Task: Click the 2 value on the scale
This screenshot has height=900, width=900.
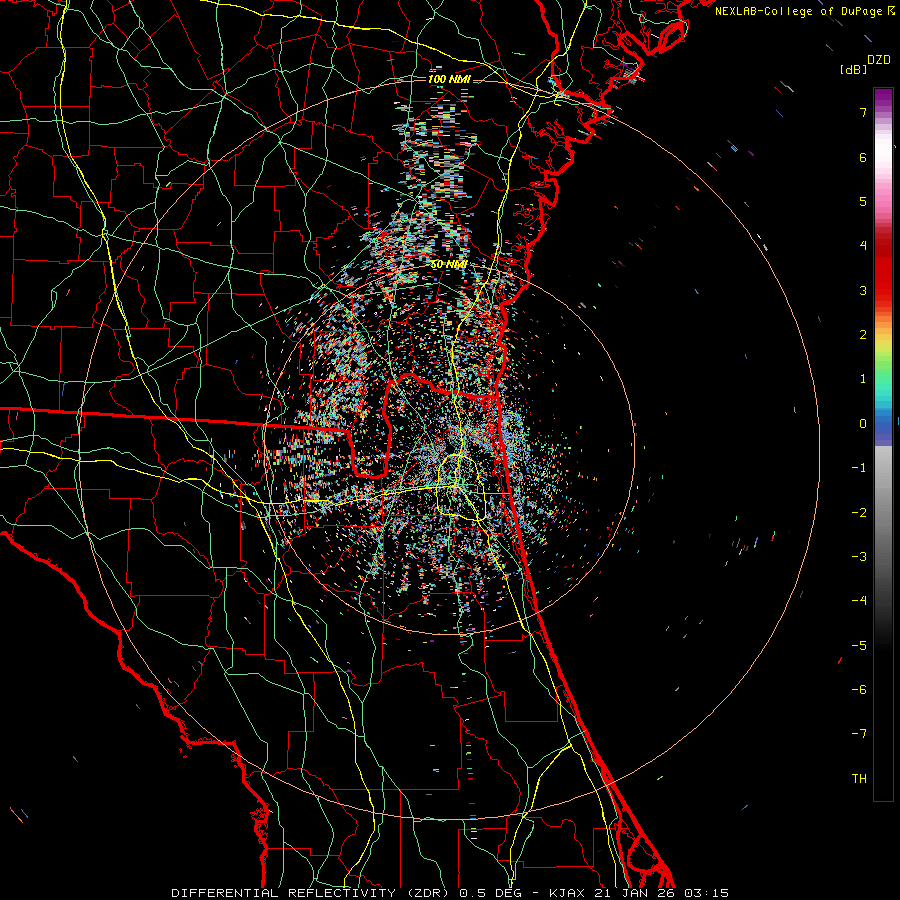Action: pyautogui.click(x=863, y=335)
